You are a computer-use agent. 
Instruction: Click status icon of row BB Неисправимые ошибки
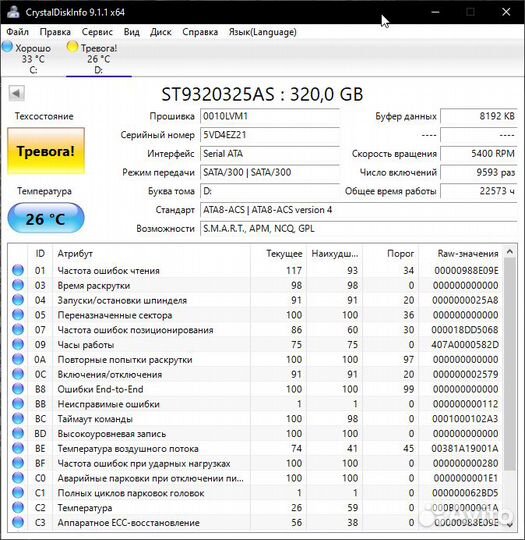pos(18,404)
